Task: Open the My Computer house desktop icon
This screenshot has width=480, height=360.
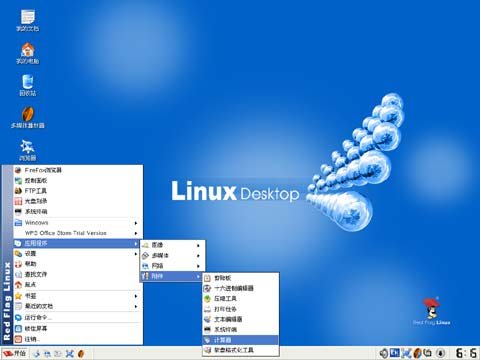Action: (x=28, y=53)
